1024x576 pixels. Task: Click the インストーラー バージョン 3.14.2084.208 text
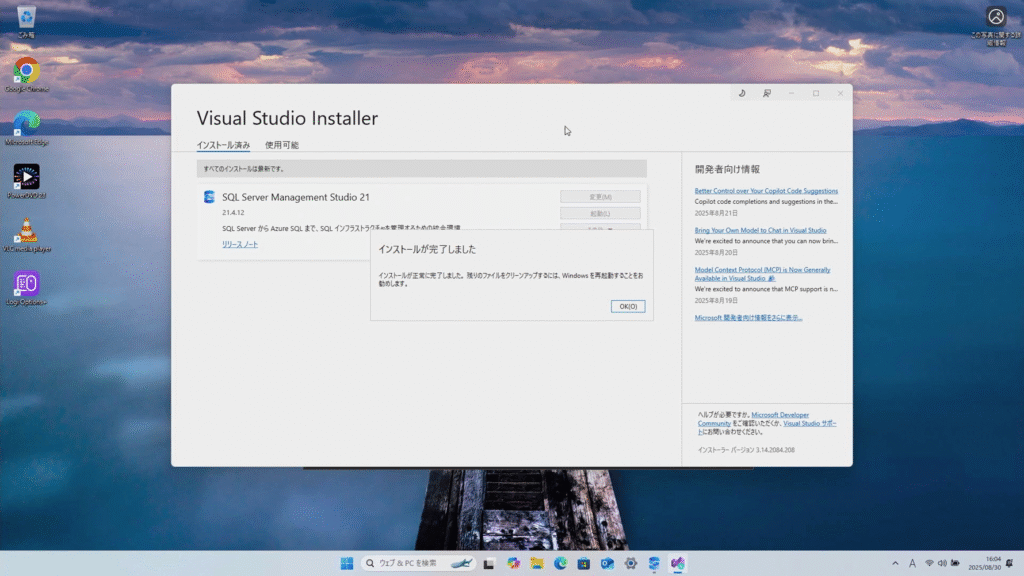tap(746, 450)
